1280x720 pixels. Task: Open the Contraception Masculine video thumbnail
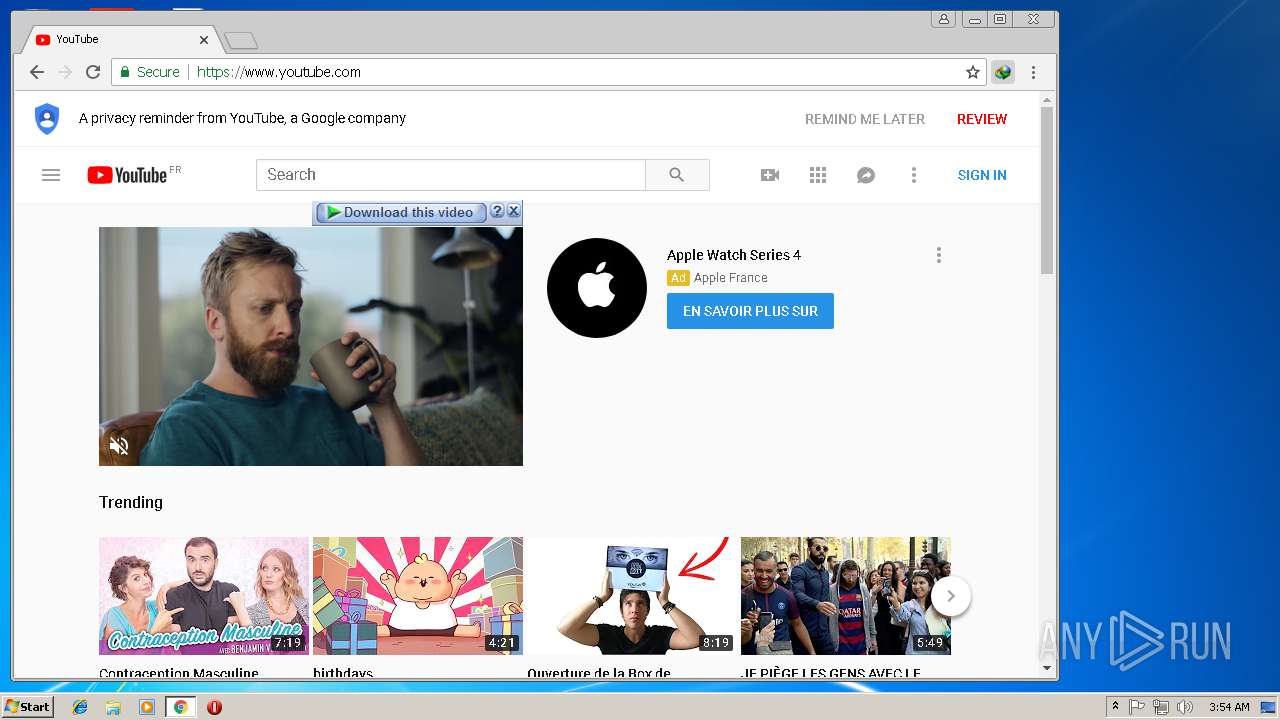[x=204, y=596]
